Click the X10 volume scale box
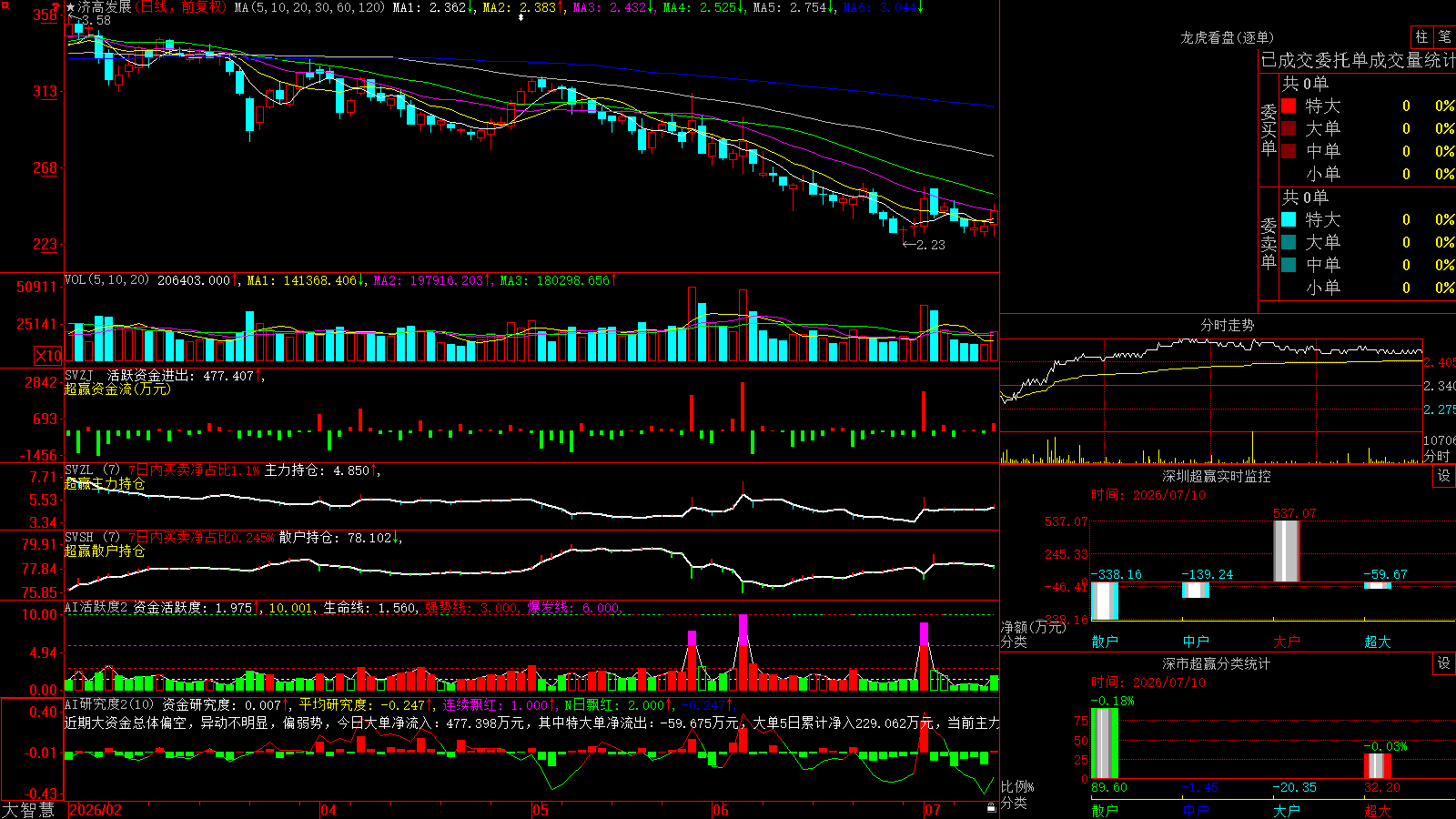1456x819 pixels. [48, 356]
